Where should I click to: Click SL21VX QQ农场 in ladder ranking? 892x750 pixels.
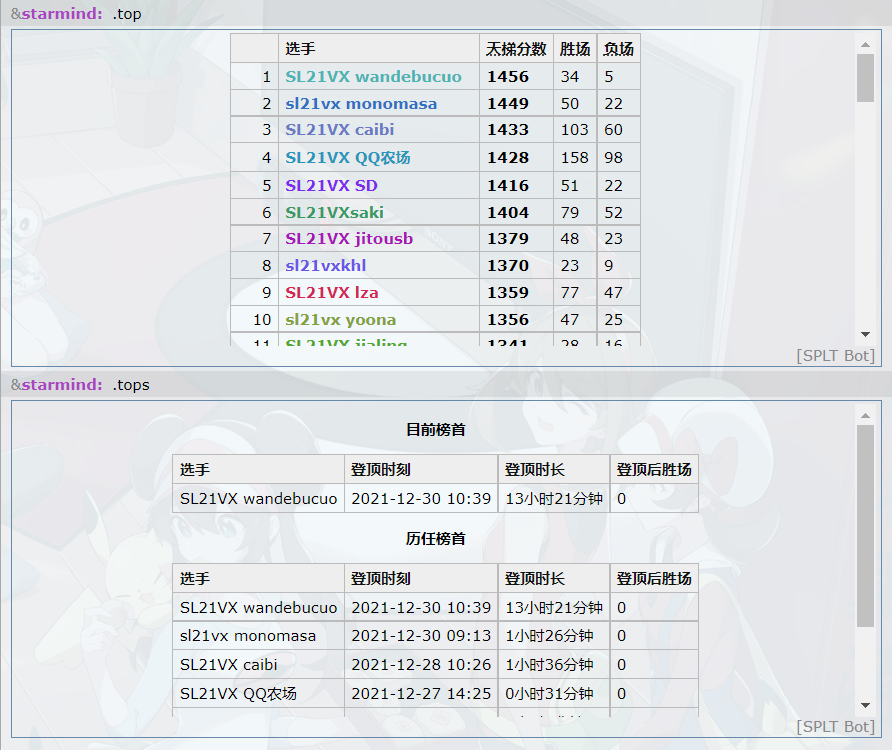(x=347, y=158)
